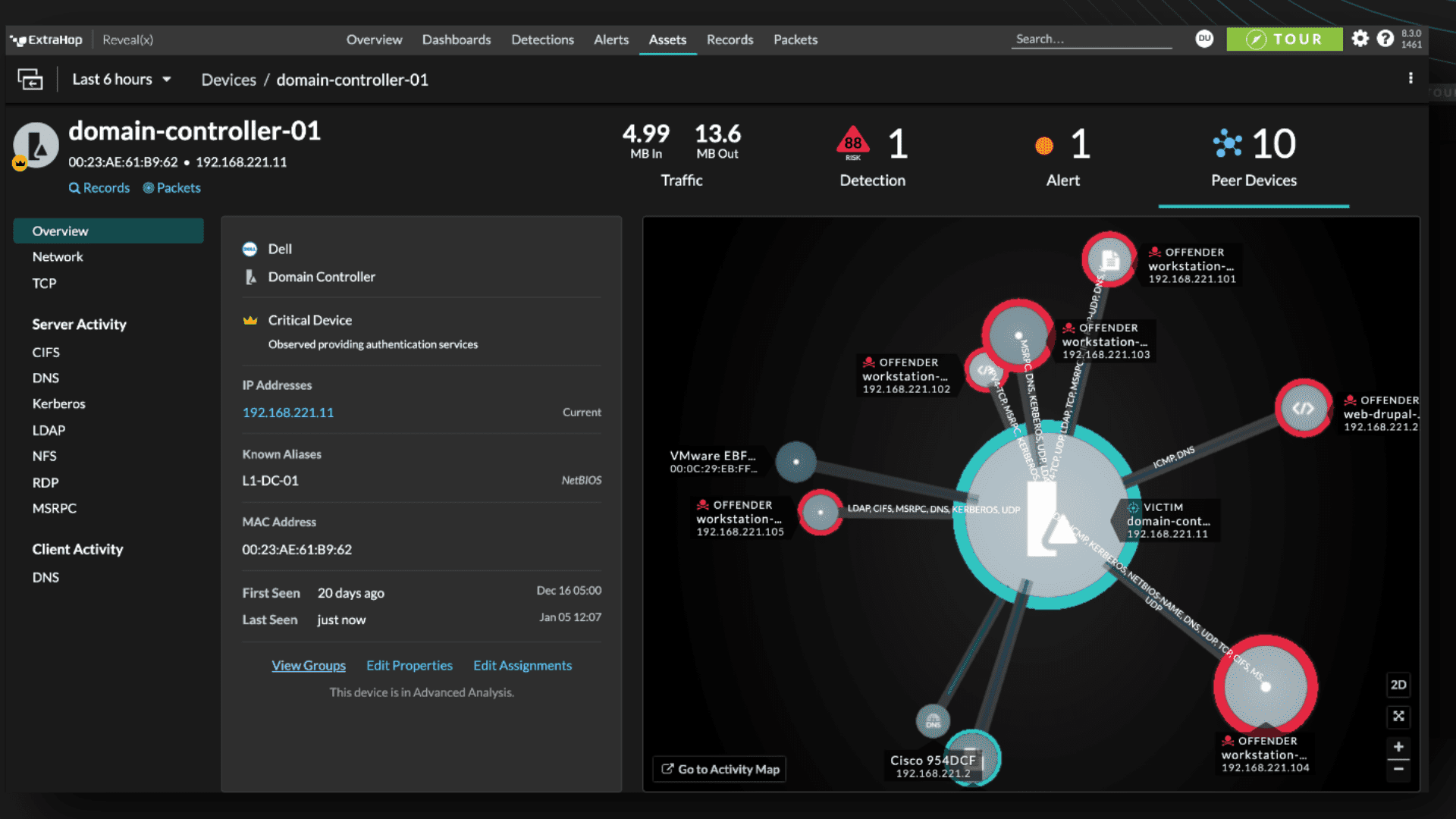The height and width of the screenshot is (819, 1456).
Task: Click the fullscreen expand map icon
Action: (x=1398, y=716)
